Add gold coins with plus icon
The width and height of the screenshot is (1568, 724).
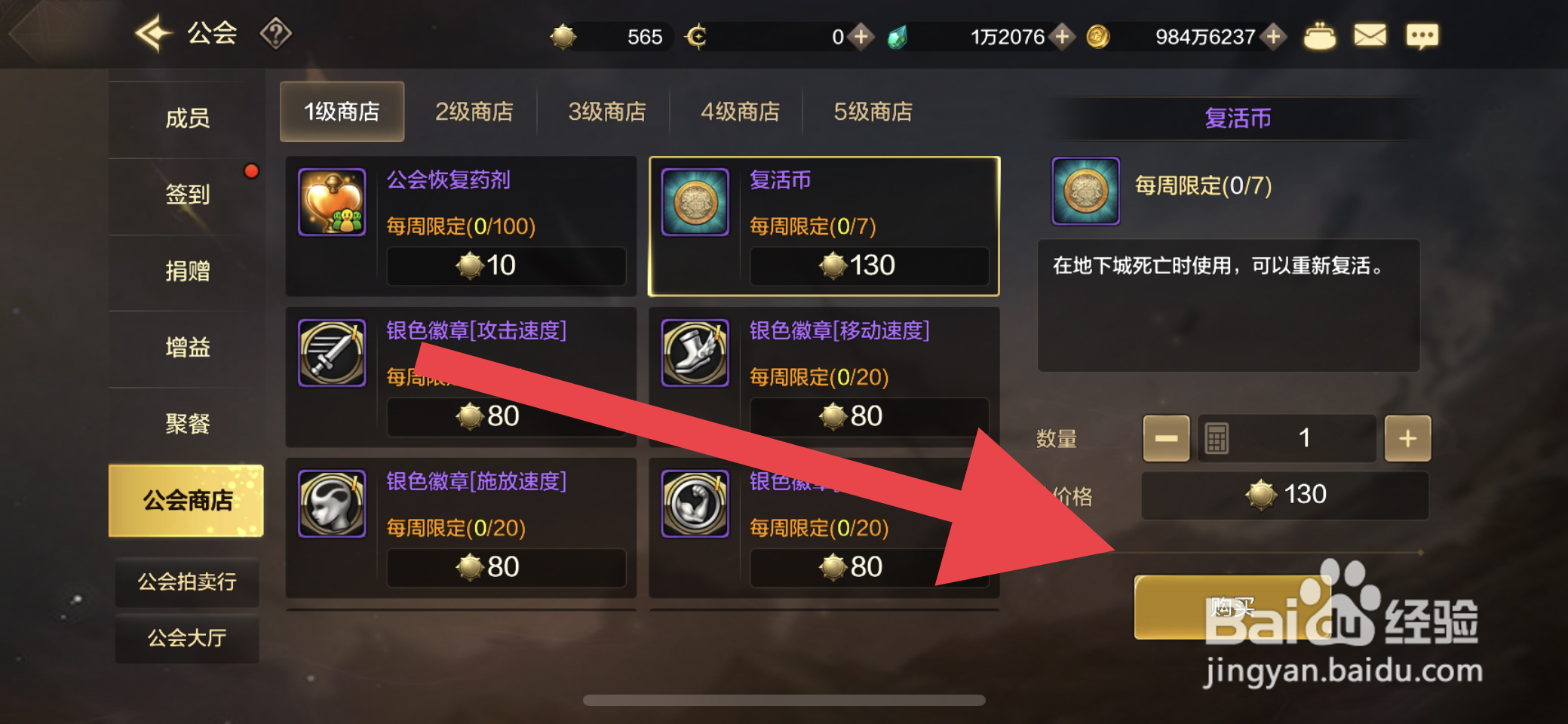pos(1274,36)
